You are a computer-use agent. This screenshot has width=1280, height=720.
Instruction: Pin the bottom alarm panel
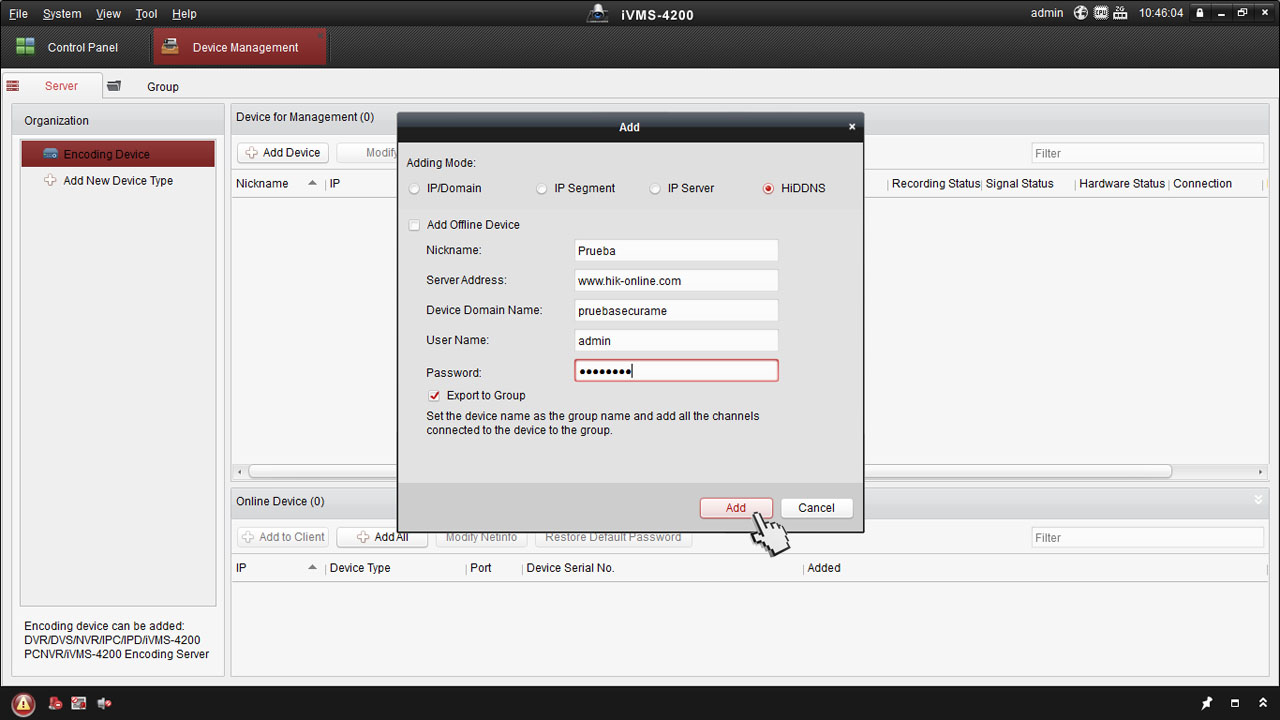click(x=1207, y=703)
